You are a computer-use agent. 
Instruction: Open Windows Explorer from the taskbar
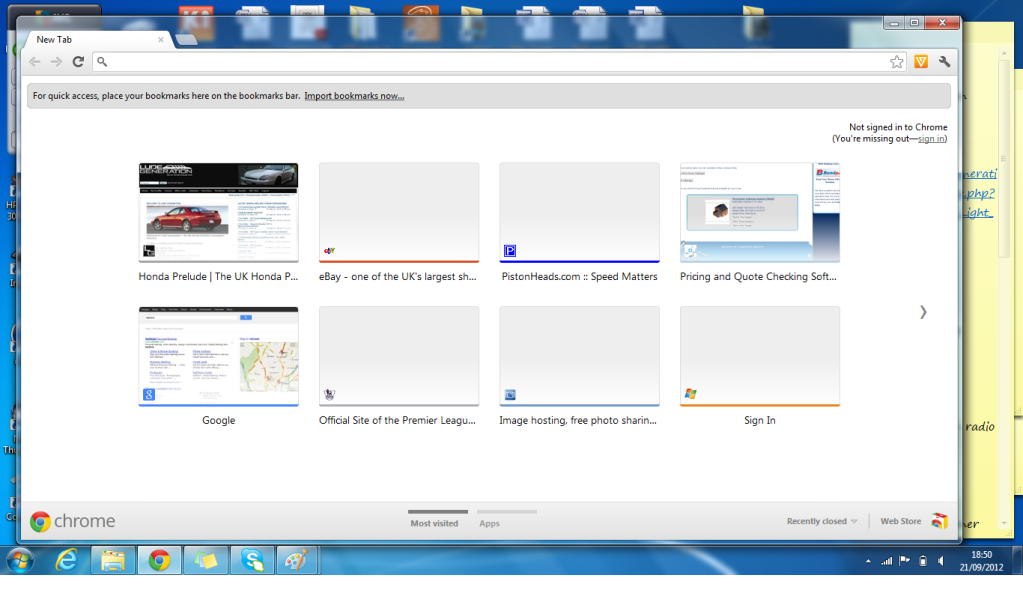(112, 561)
